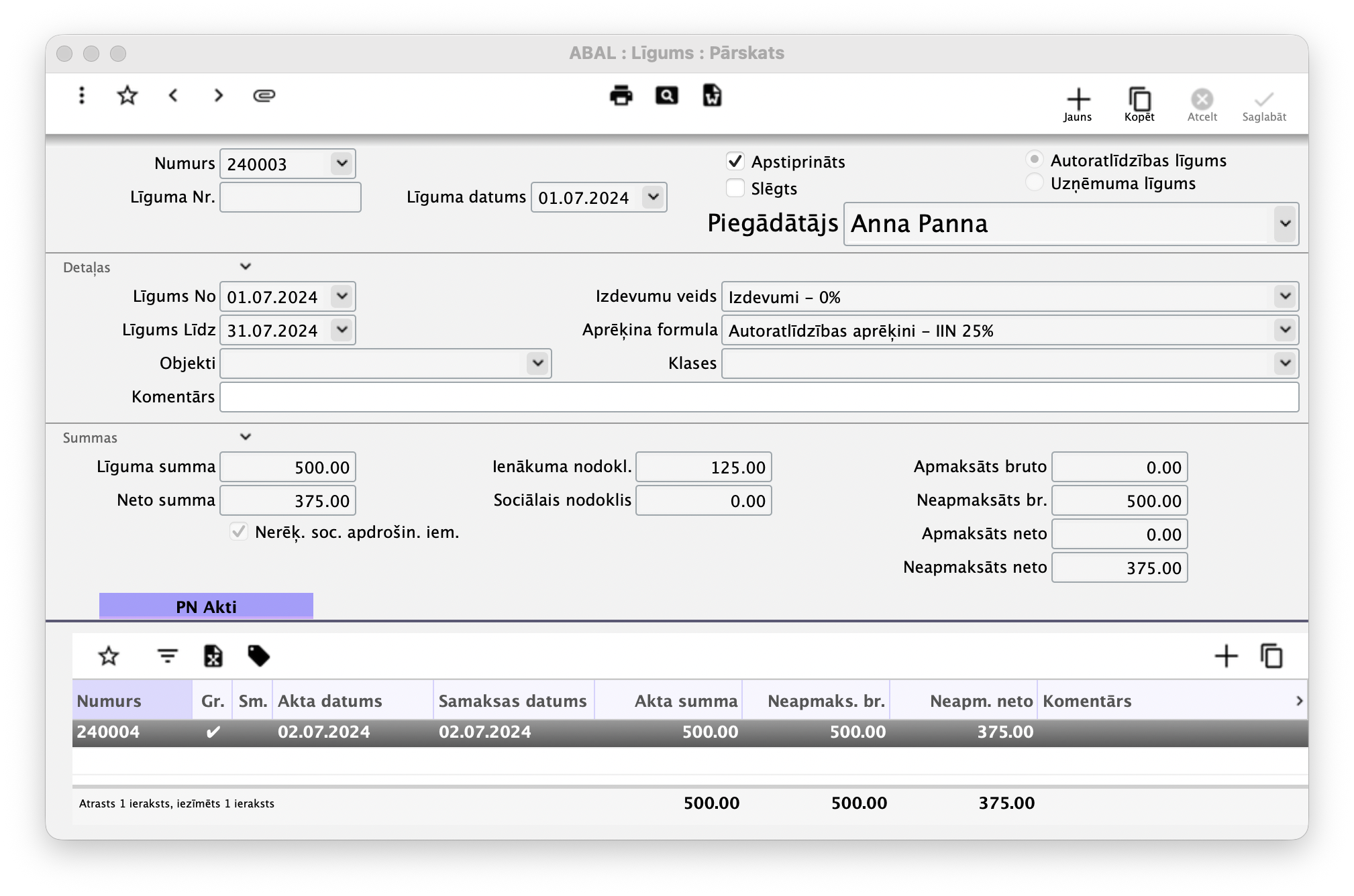Viewport: 1354px width, 896px height.
Task: Select Autoratlīdzības līgums radio button
Action: (1035, 160)
